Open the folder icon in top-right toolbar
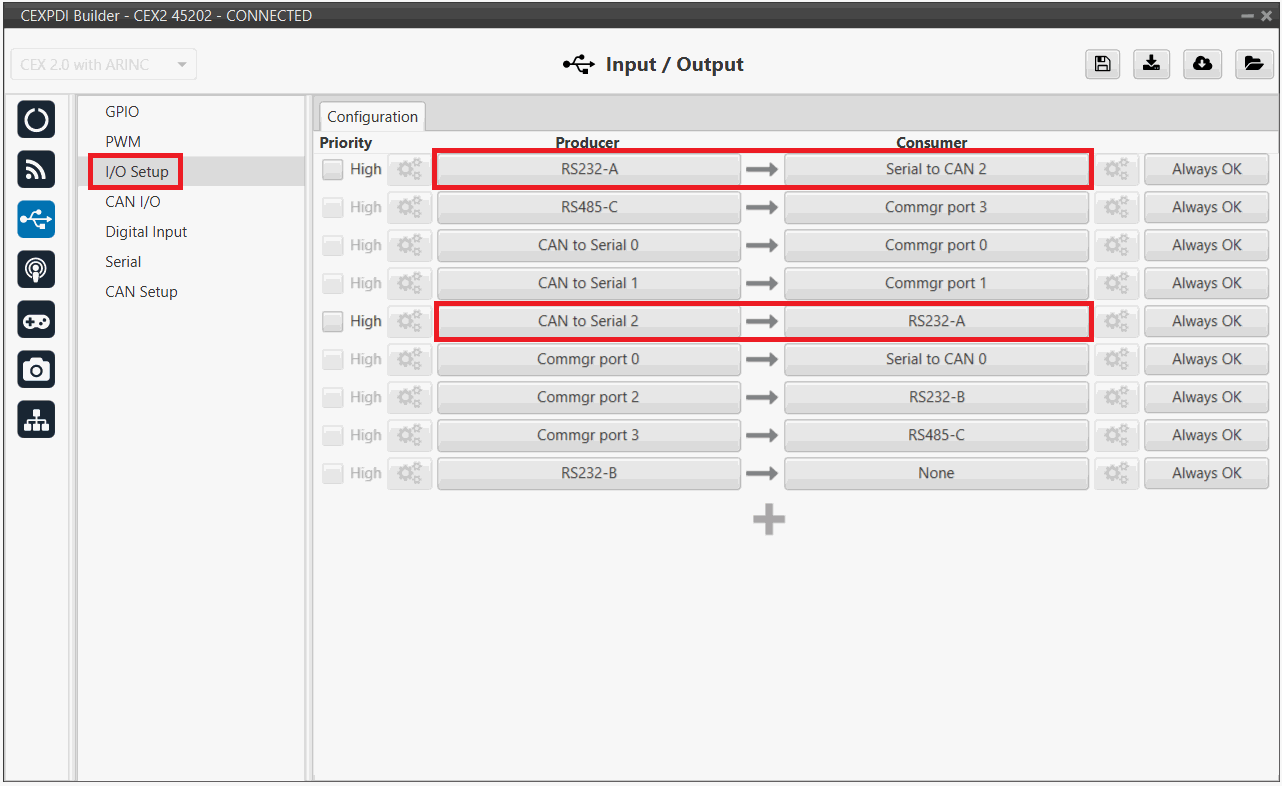 [1252, 64]
